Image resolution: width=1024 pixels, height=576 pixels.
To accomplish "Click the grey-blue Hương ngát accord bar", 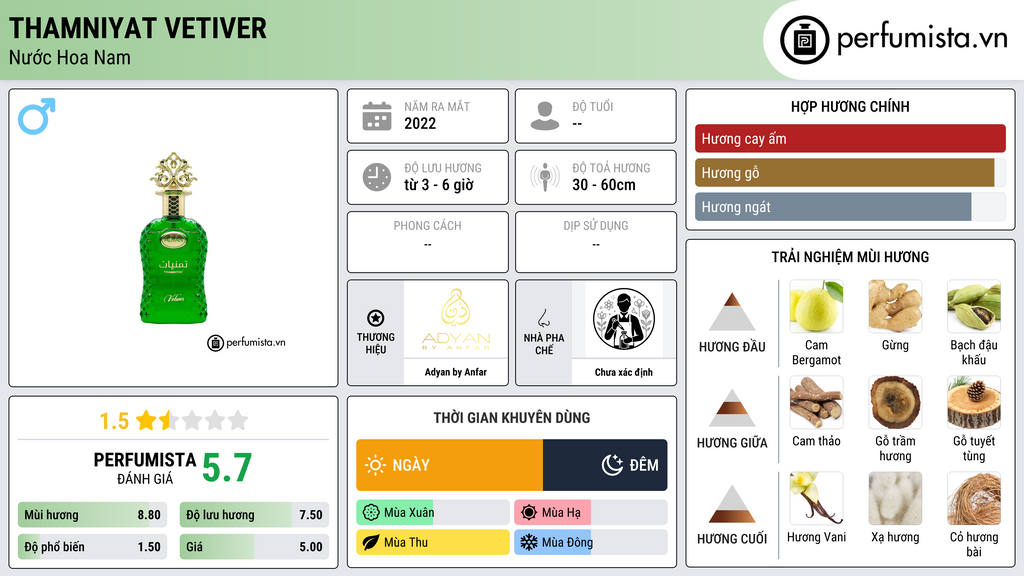I will 833,207.
